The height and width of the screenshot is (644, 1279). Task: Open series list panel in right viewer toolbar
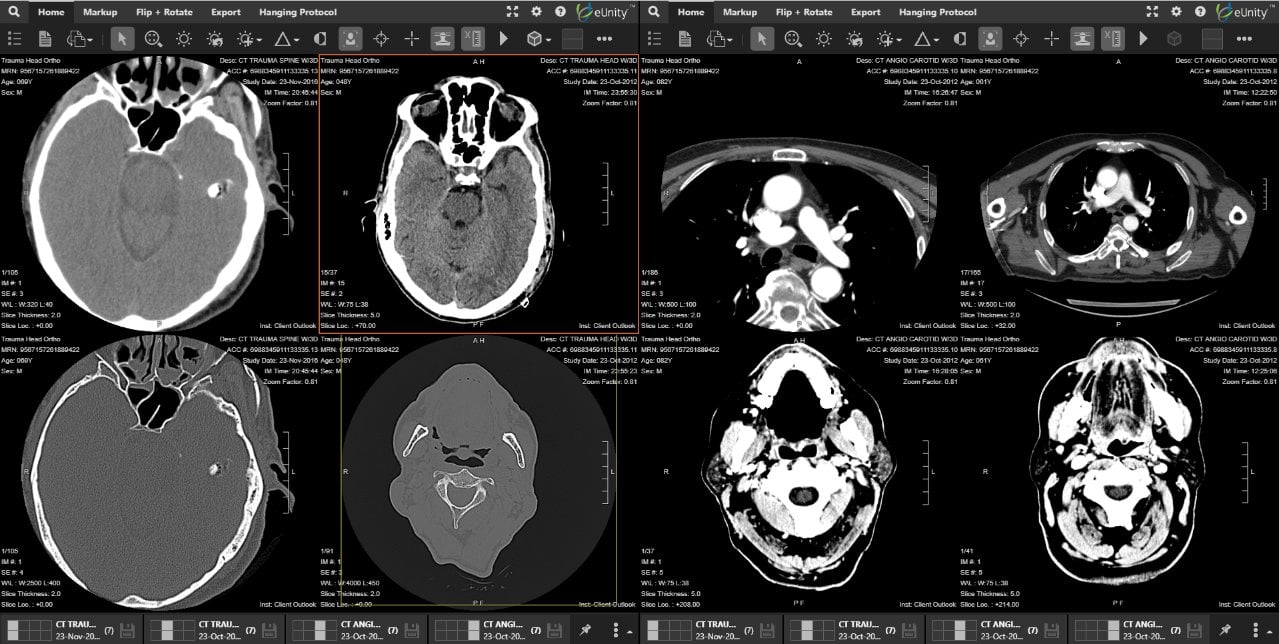655,39
